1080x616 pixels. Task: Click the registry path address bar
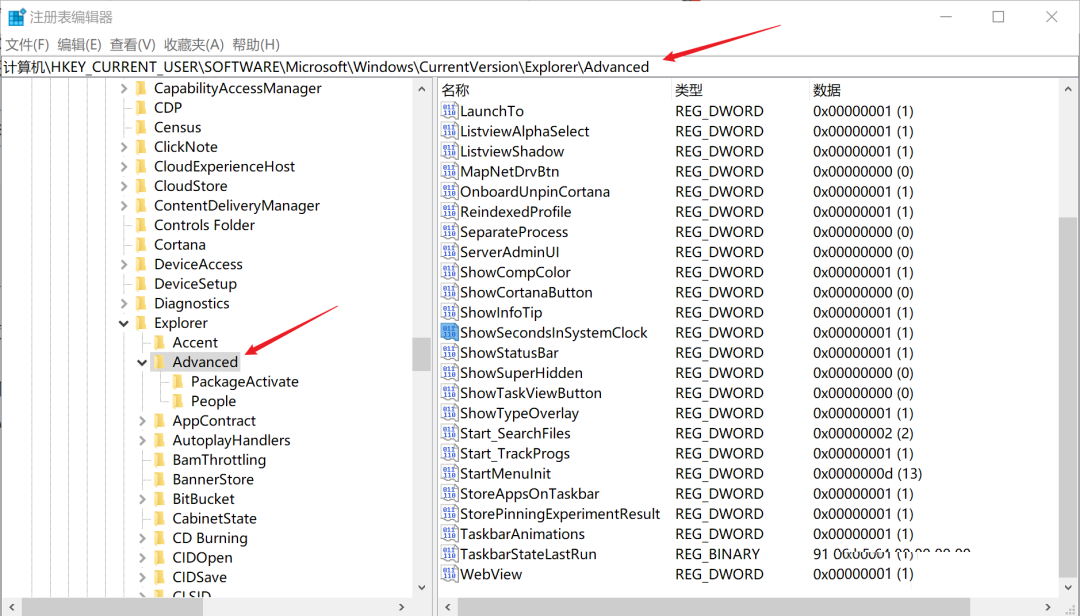(x=539, y=67)
